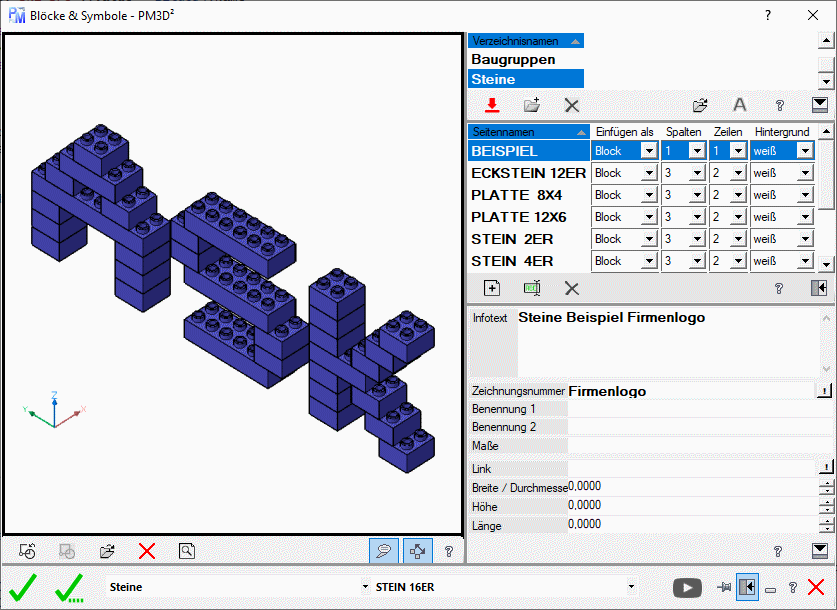The height and width of the screenshot is (610, 837).
Task: Click the letter A font icon
Action: tap(740, 105)
